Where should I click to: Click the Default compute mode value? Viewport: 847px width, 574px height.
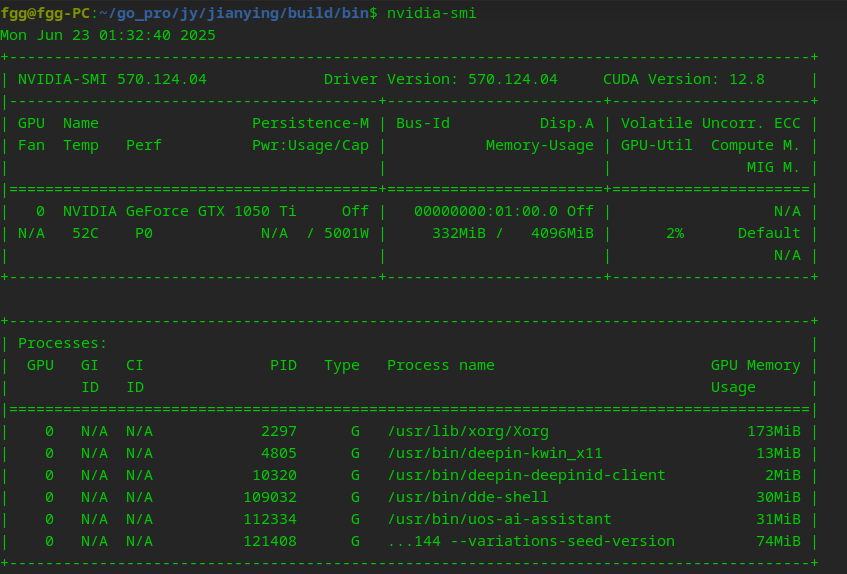(x=769, y=233)
